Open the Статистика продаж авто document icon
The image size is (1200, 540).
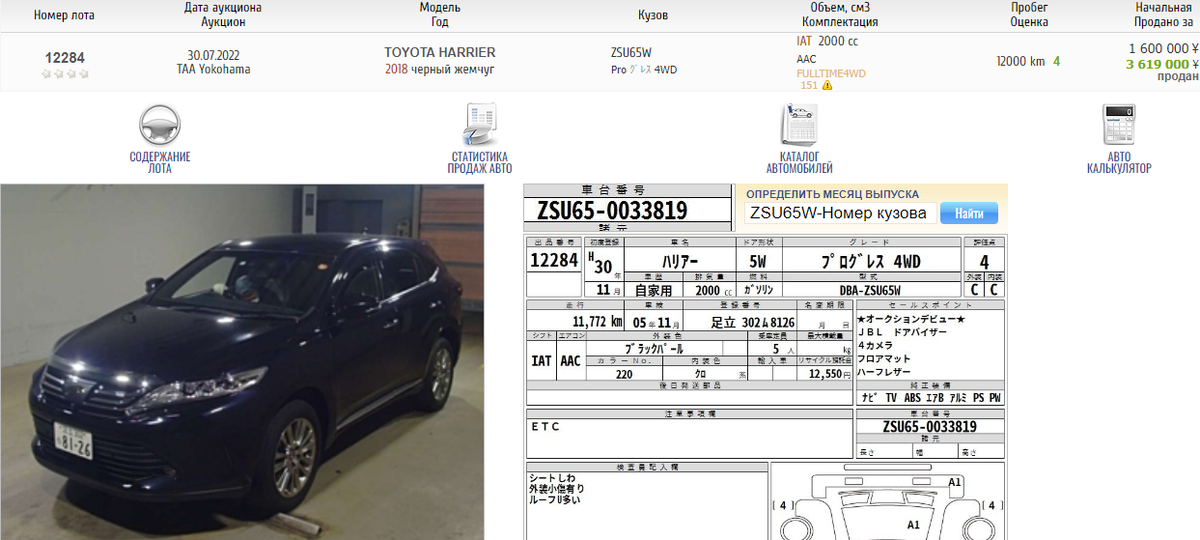(x=480, y=126)
